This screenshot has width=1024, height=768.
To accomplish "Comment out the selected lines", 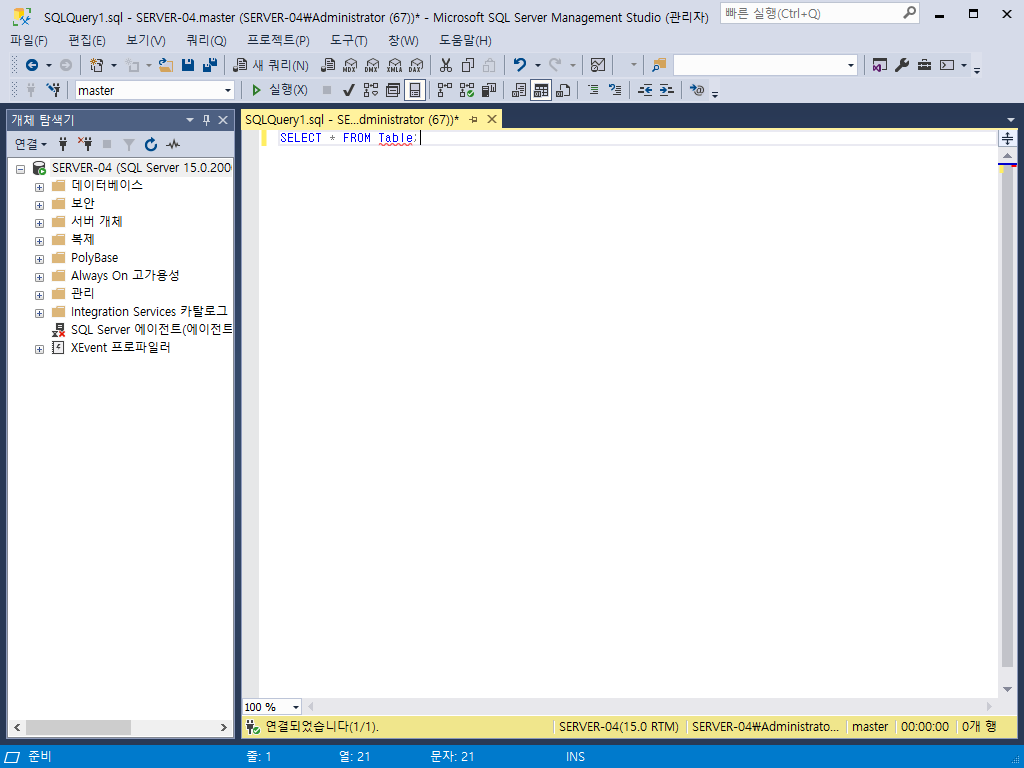I will click(x=593, y=90).
